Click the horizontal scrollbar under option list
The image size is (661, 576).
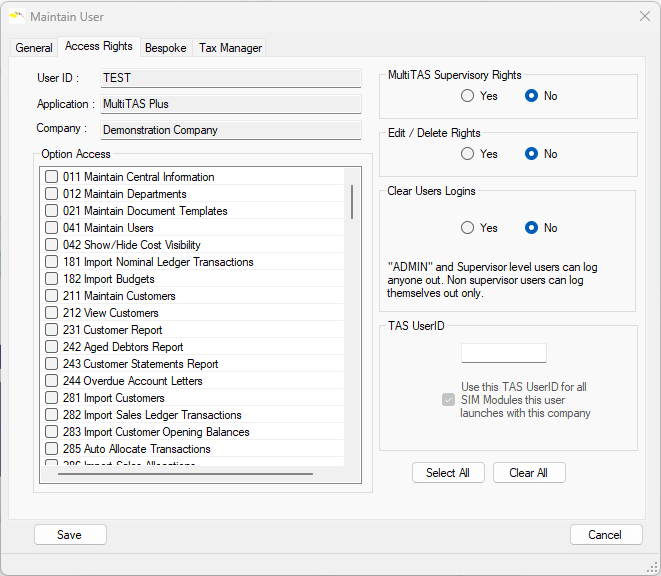pyautogui.click(x=185, y=474)
